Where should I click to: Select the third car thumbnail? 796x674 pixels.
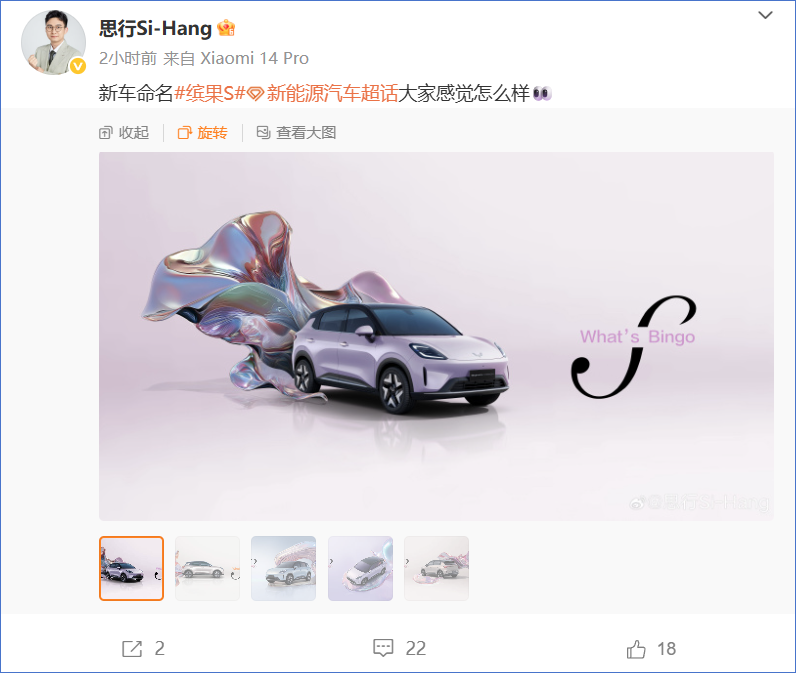pyautogui.click(x=284, y=568)
